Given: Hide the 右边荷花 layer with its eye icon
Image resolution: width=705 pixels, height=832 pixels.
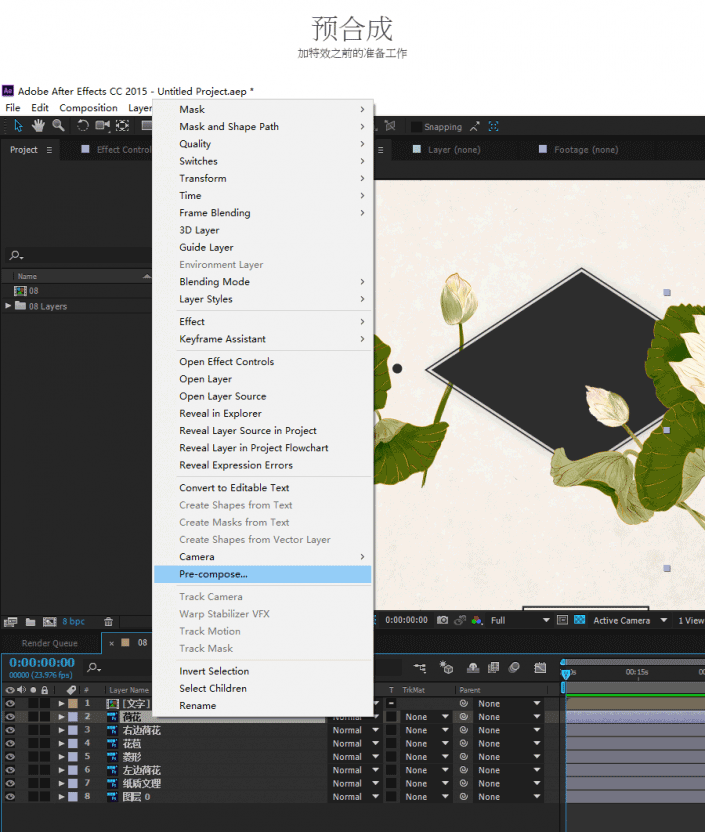Looking at the screenshot, I should pos(10,730).
